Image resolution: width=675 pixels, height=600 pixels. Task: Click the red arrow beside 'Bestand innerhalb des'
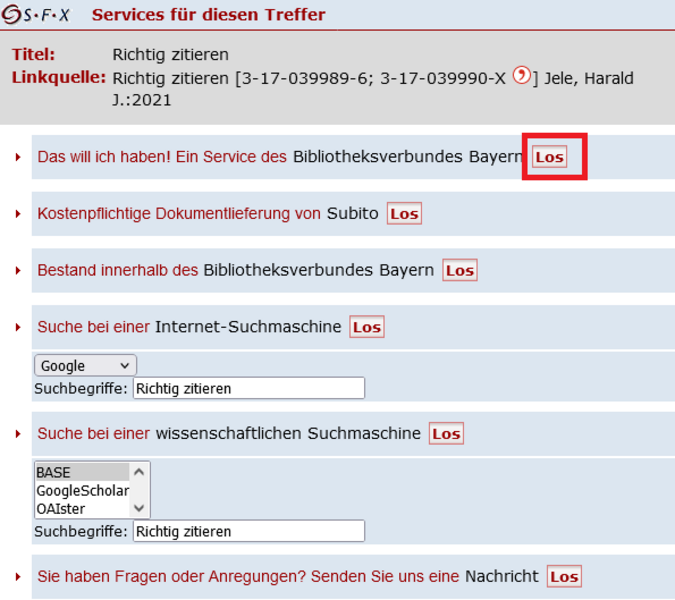click(18, 271)
